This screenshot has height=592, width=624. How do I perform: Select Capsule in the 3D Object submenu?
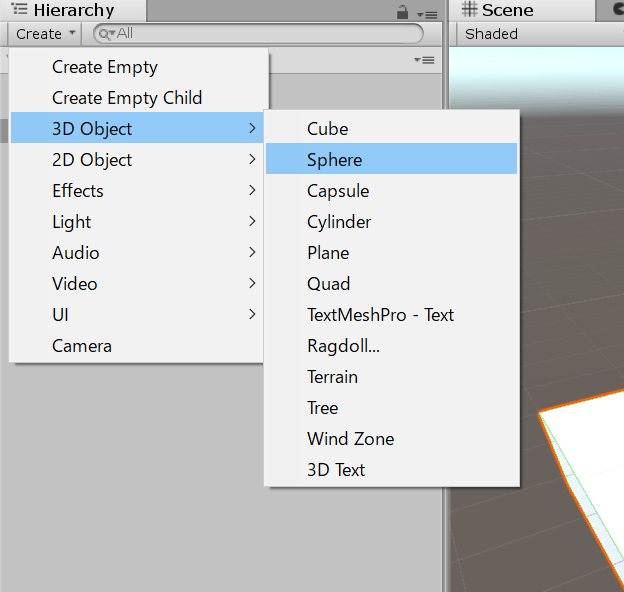338,191
